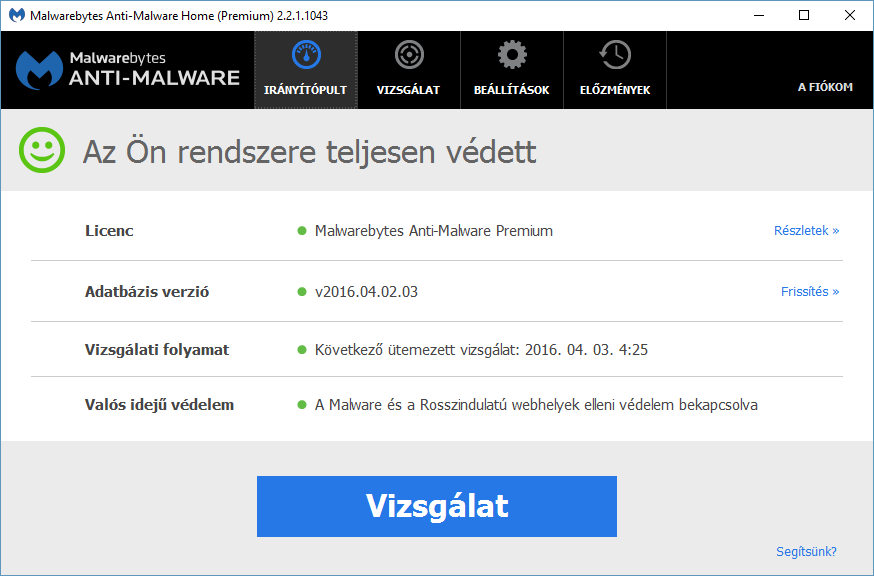Click the Licenc row label
The height and width of the screenshot is (576, 874).
109,231
